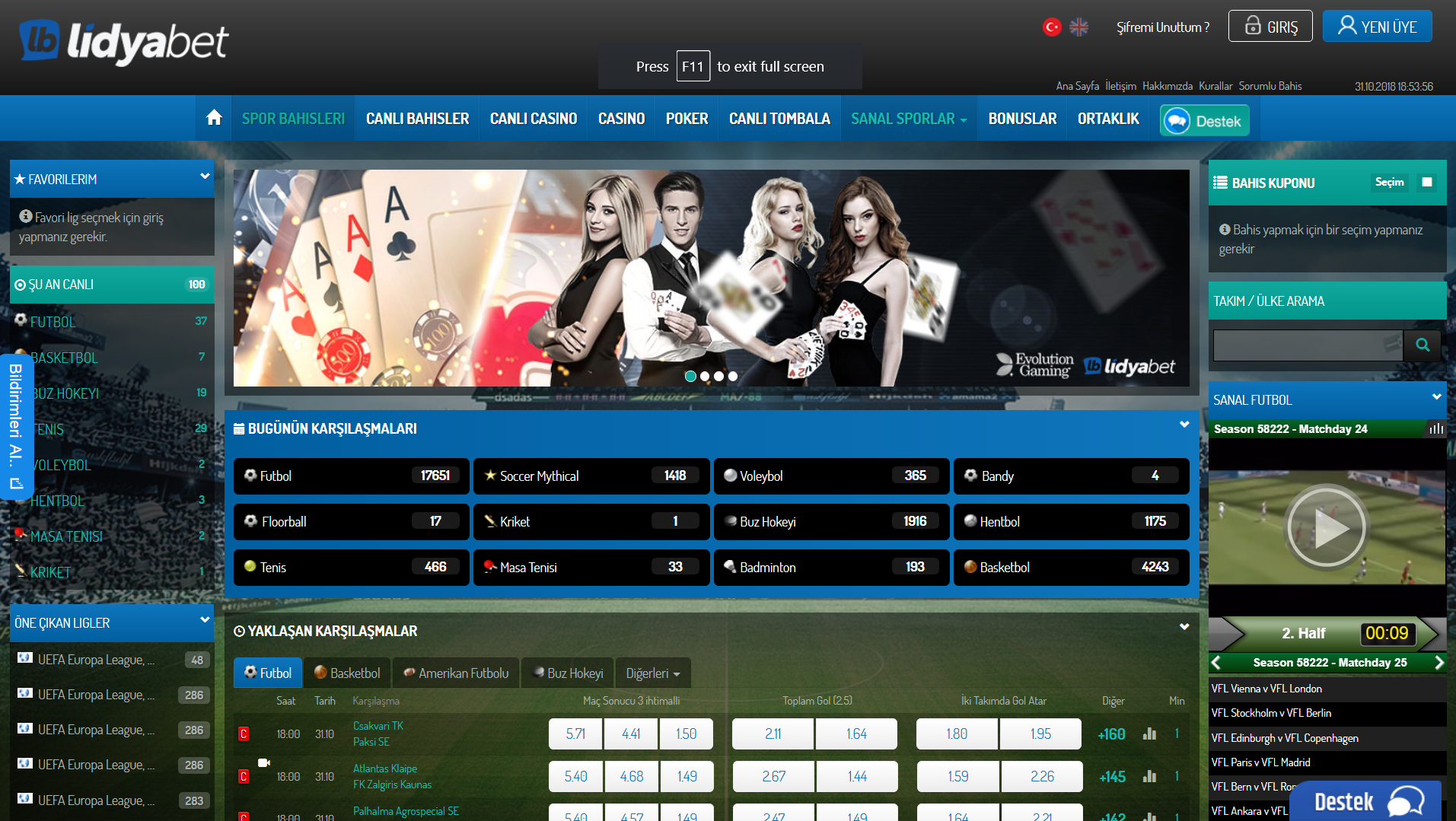1456x821 pixels.
Task: Go to previous matchday arrow
Action: coord(1215,663)
